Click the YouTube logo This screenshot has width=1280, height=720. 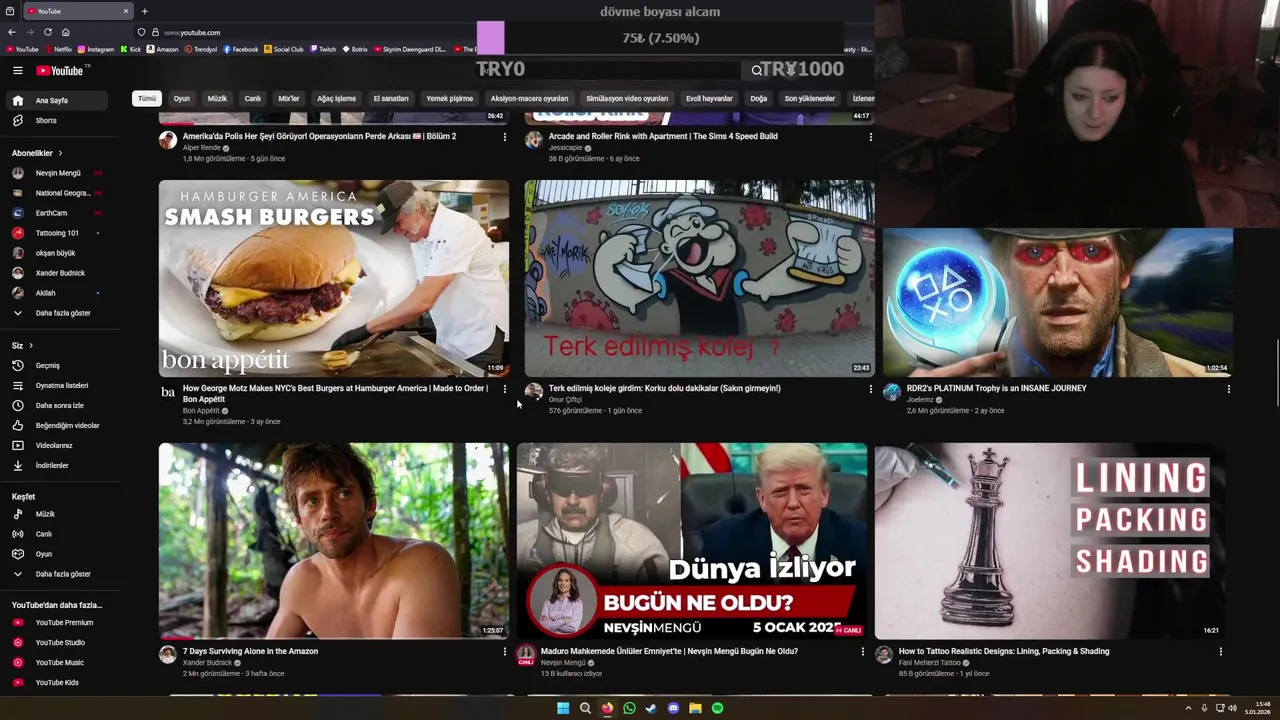61,70
